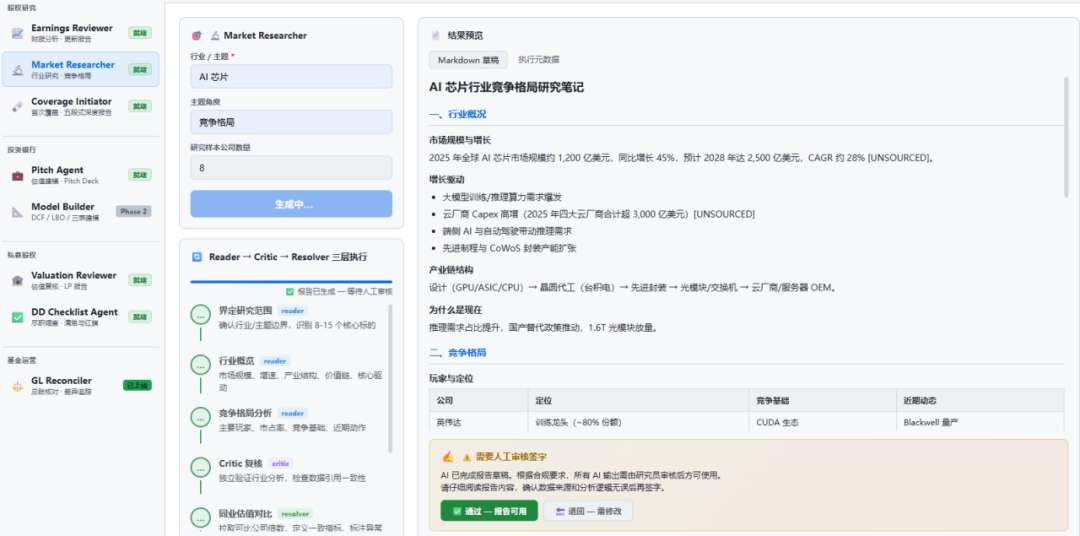The width and height of the screenshot is (1080, 536).
Task: Switch to the Markdown 草稿 tab
Action: click(468, 59)
